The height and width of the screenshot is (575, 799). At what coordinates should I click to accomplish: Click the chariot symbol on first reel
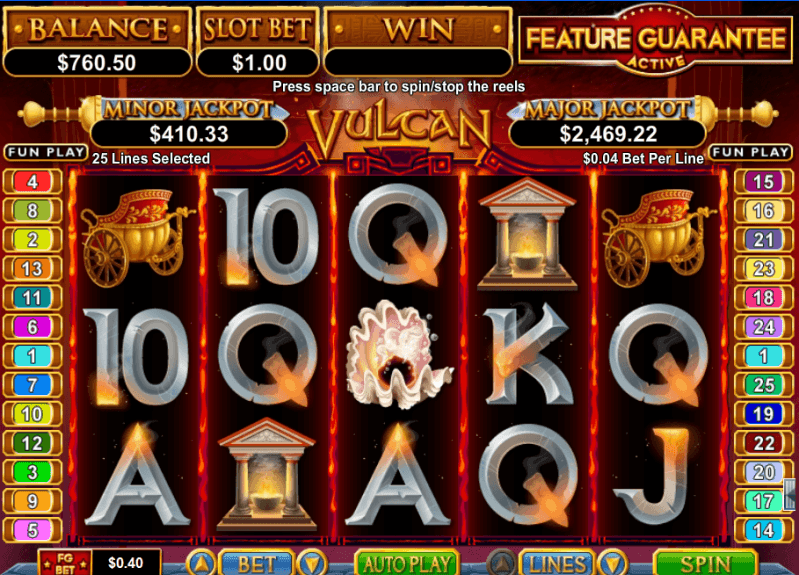click(136, 236)
